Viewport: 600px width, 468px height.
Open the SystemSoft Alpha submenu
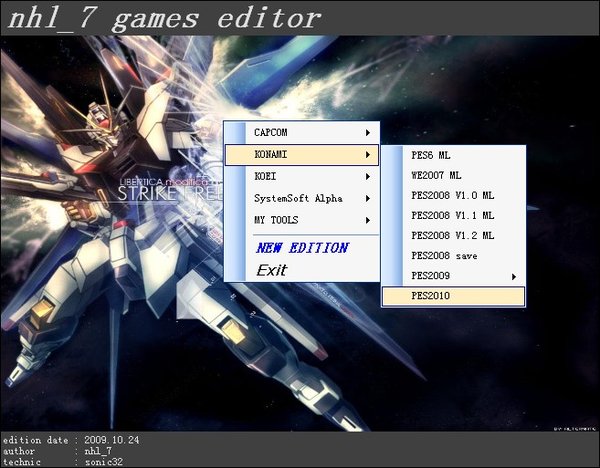tap(302, 198)
